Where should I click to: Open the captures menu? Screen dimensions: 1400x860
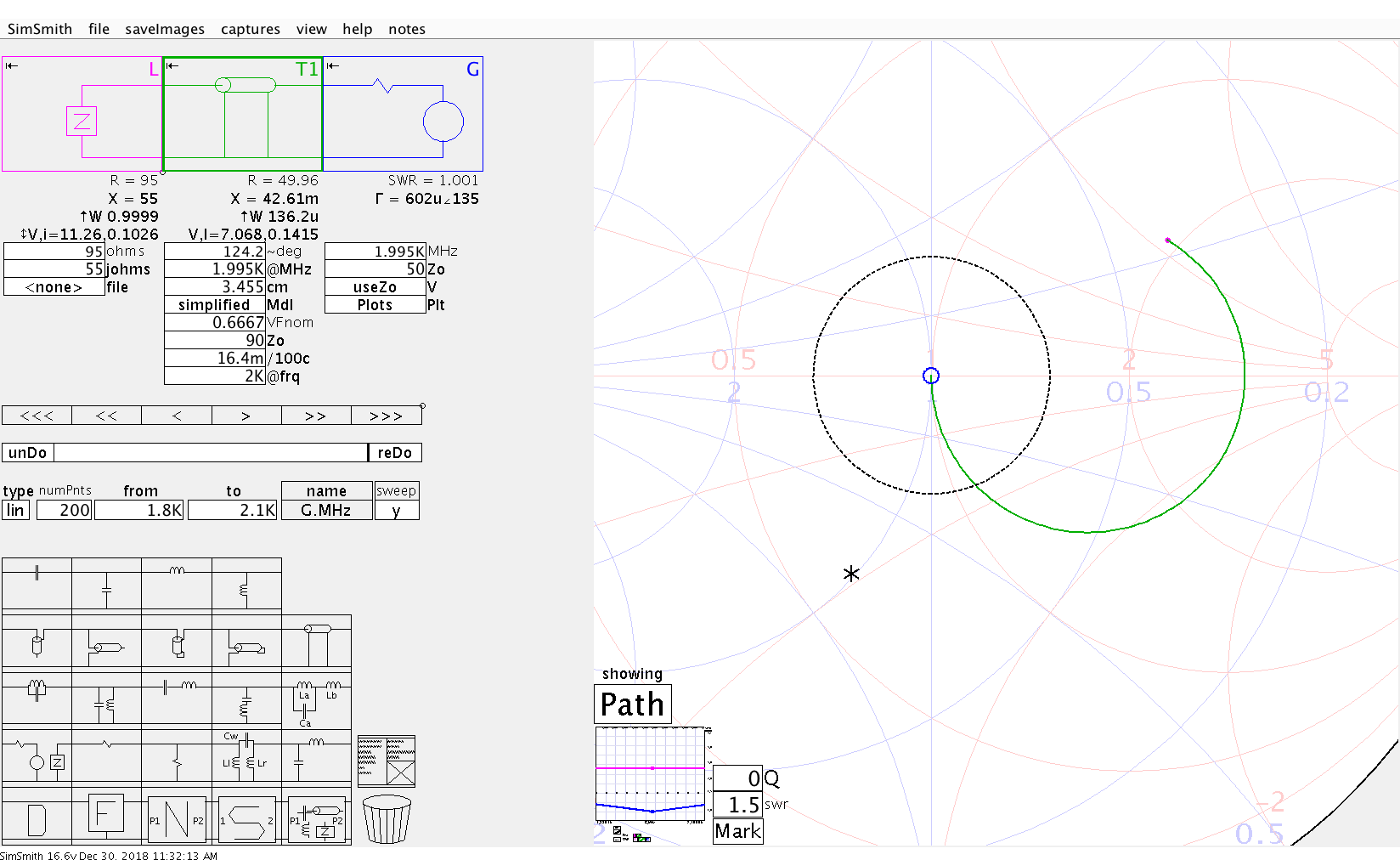251,29
